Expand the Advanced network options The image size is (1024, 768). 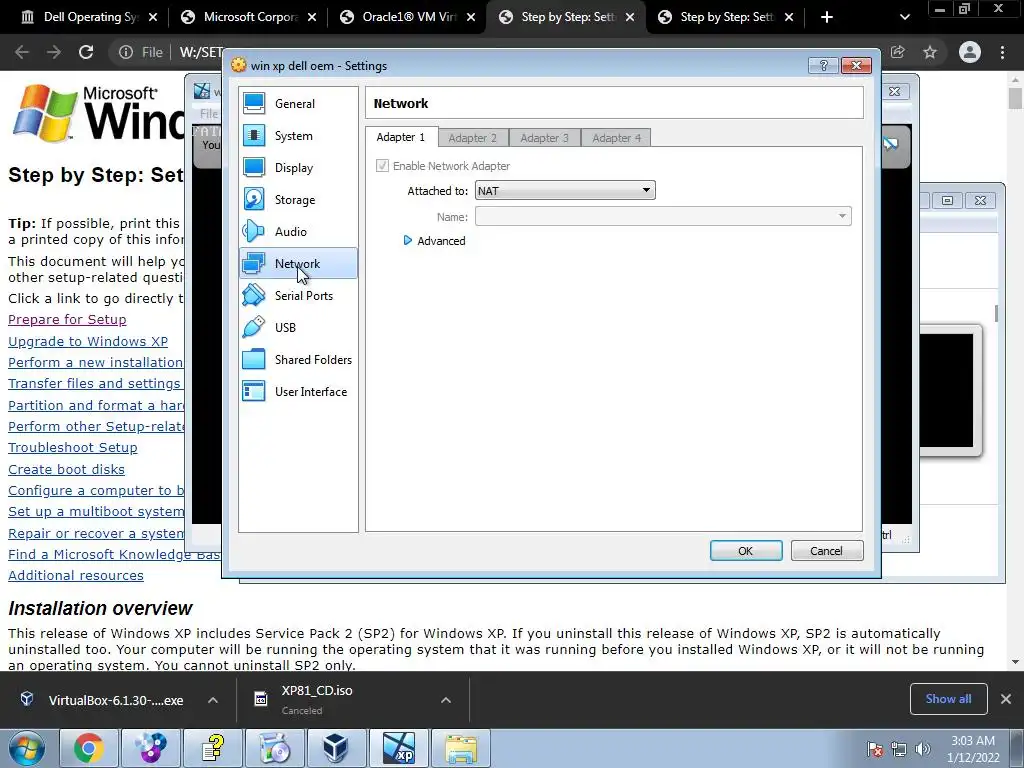[435, 241]
